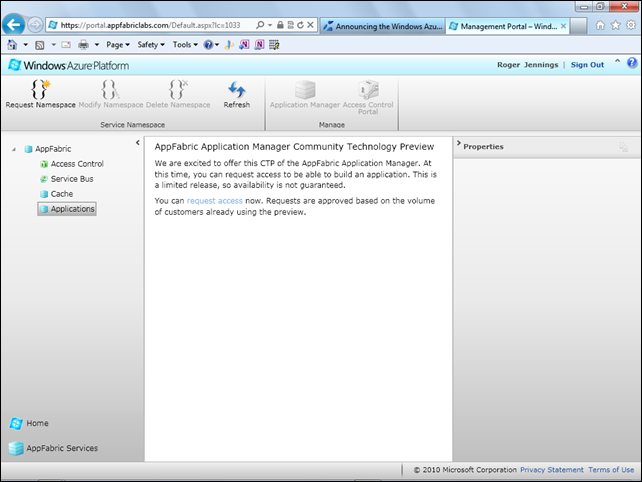Viewport: 642px width, 482px height.
Task: Open Favorites star icon
Action: (615, 25)
